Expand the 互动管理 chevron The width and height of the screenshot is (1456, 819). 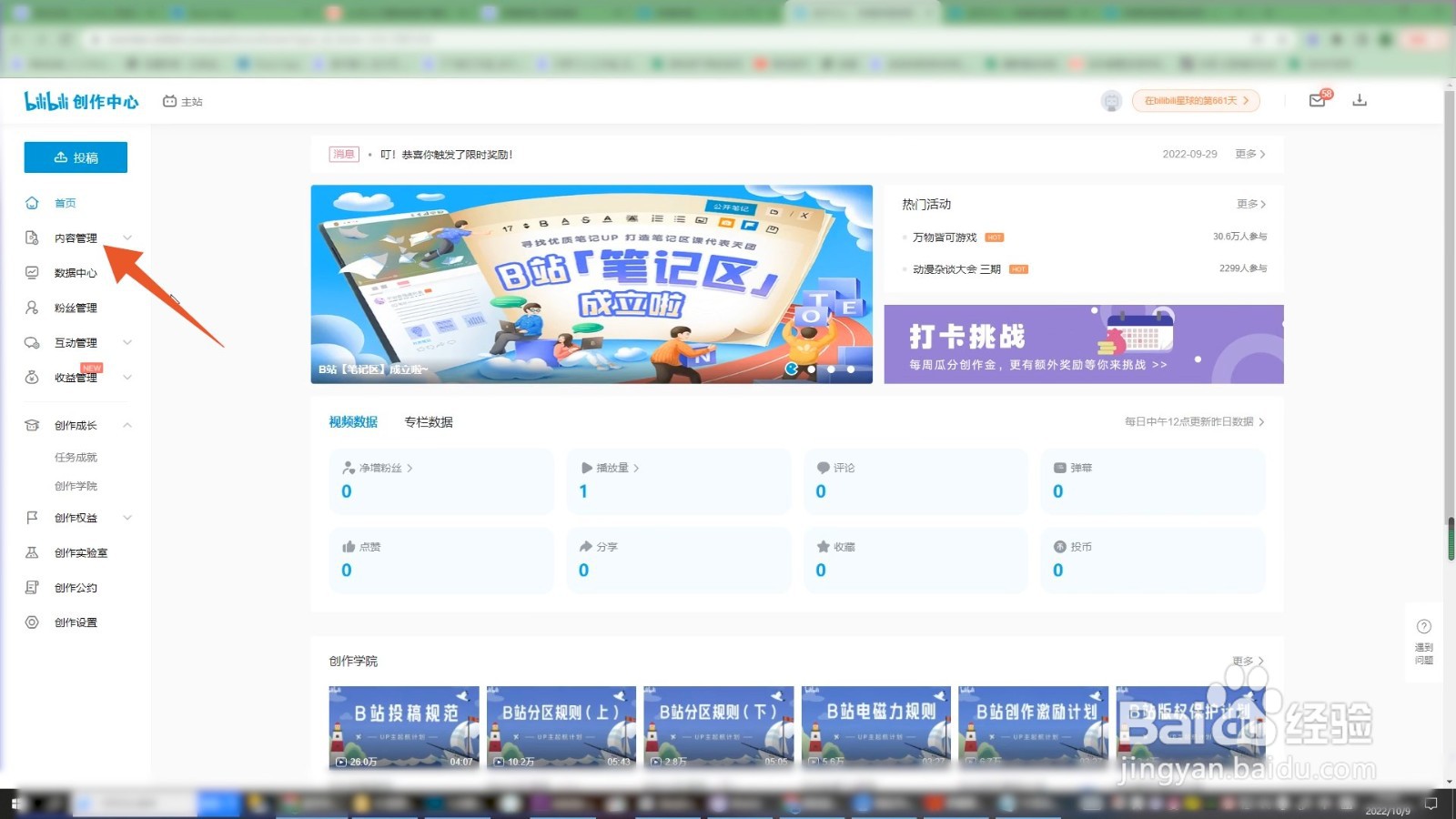coord(127,342)
